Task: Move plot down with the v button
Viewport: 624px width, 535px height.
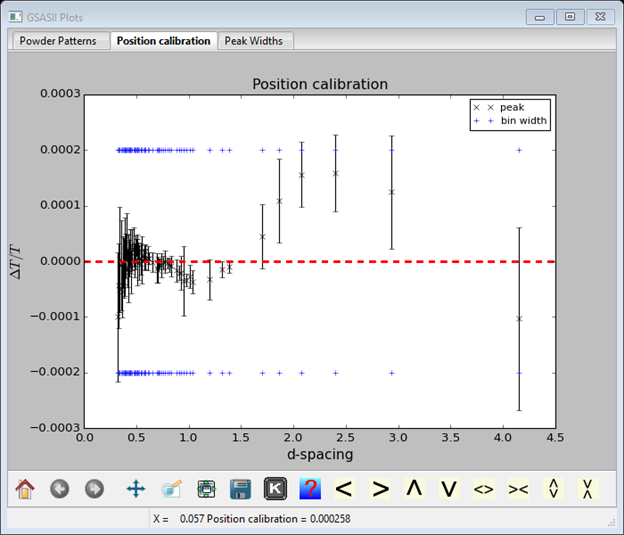Action: pyautogui.click(x=449, y=489)
